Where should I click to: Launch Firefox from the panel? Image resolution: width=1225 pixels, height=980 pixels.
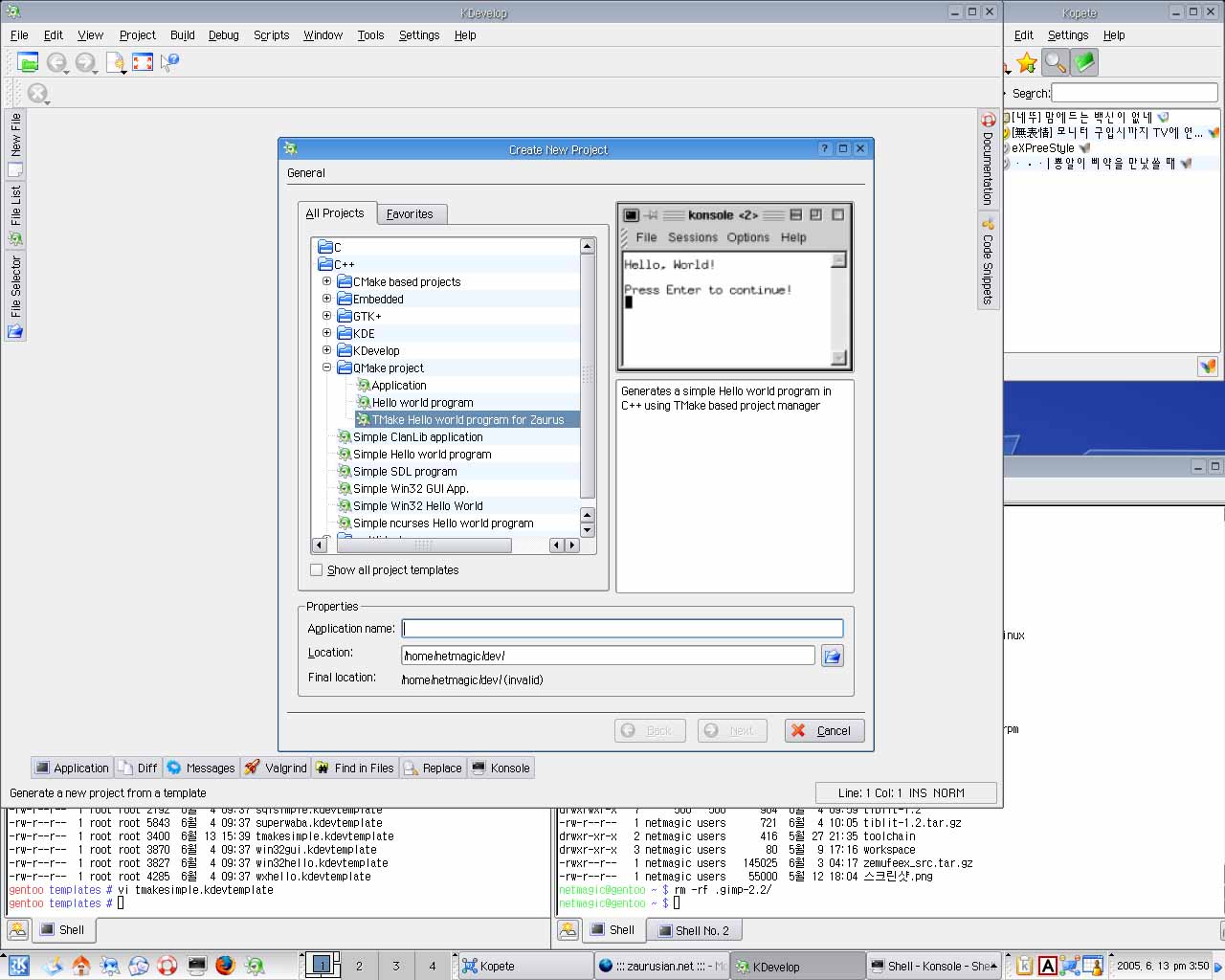click(225, 965)
